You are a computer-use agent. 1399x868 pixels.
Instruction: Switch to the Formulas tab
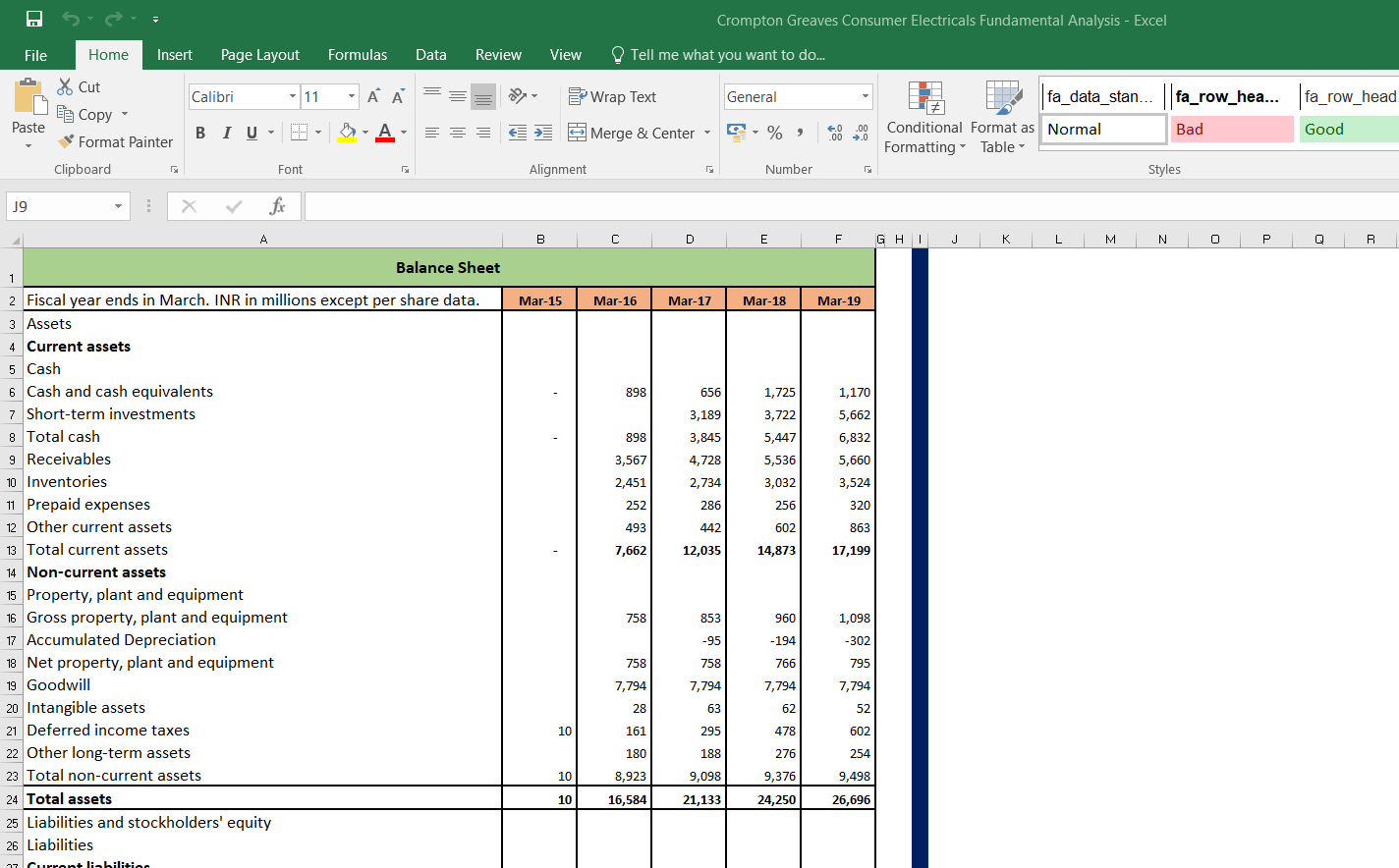coord(358,55)
